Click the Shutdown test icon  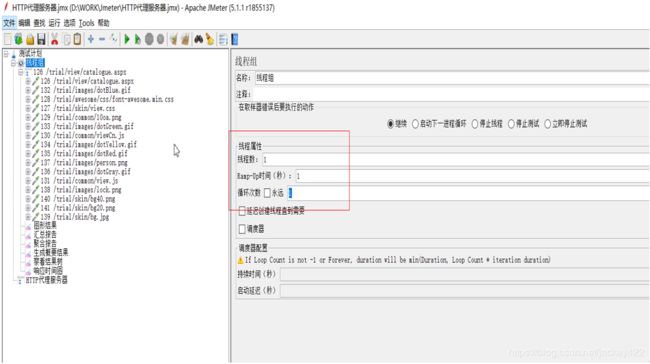[160, 39]
